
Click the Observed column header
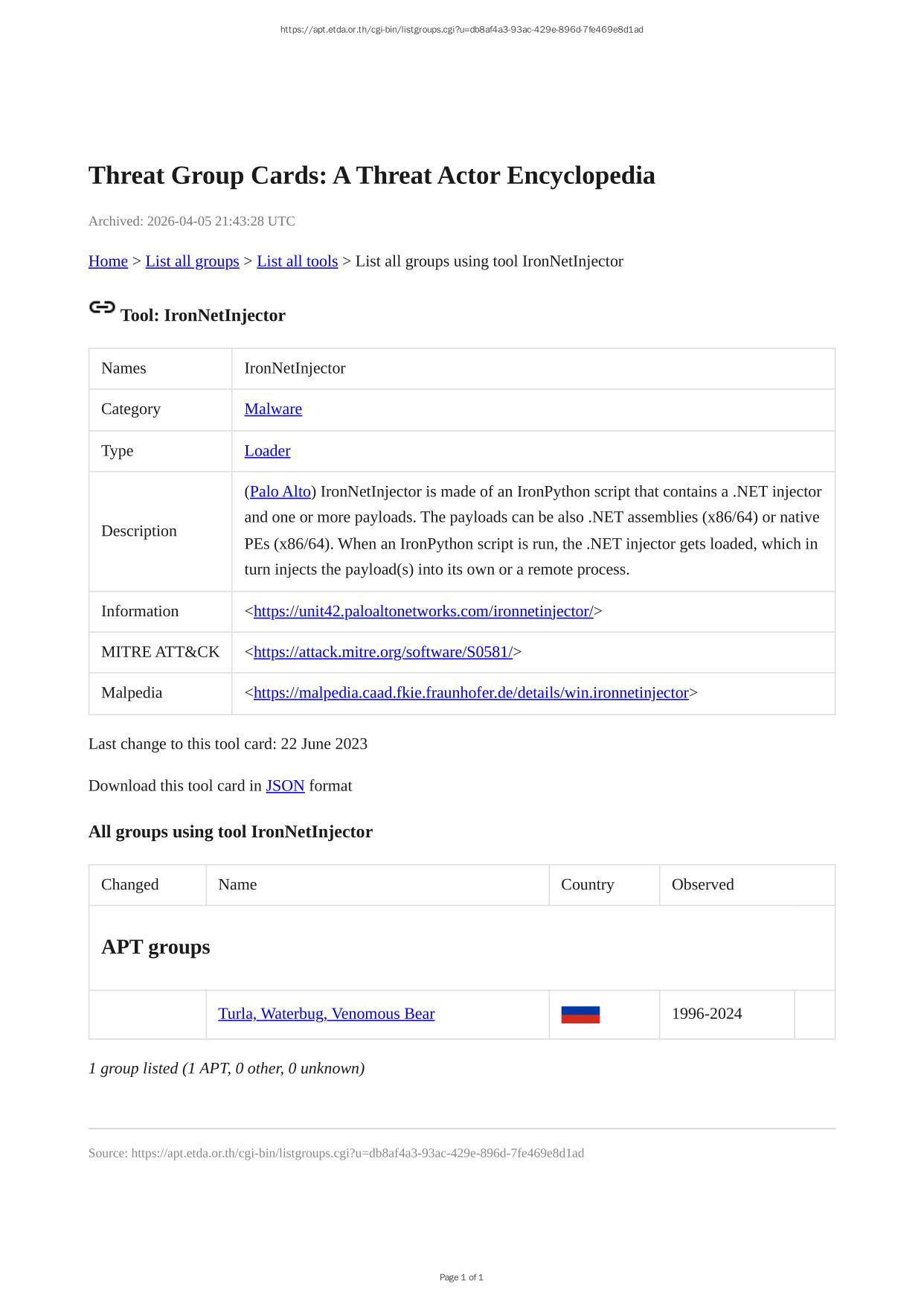point(702,885)
